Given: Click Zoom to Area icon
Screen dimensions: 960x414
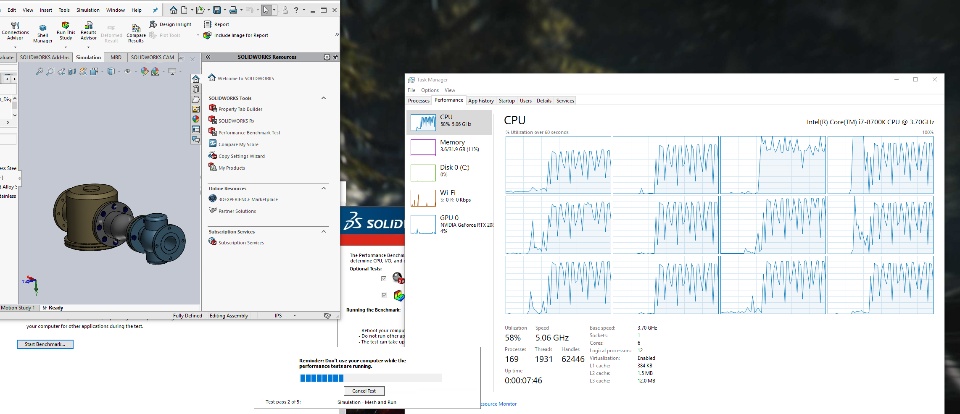Looking at the screenshot, I should tap(50, 71).
